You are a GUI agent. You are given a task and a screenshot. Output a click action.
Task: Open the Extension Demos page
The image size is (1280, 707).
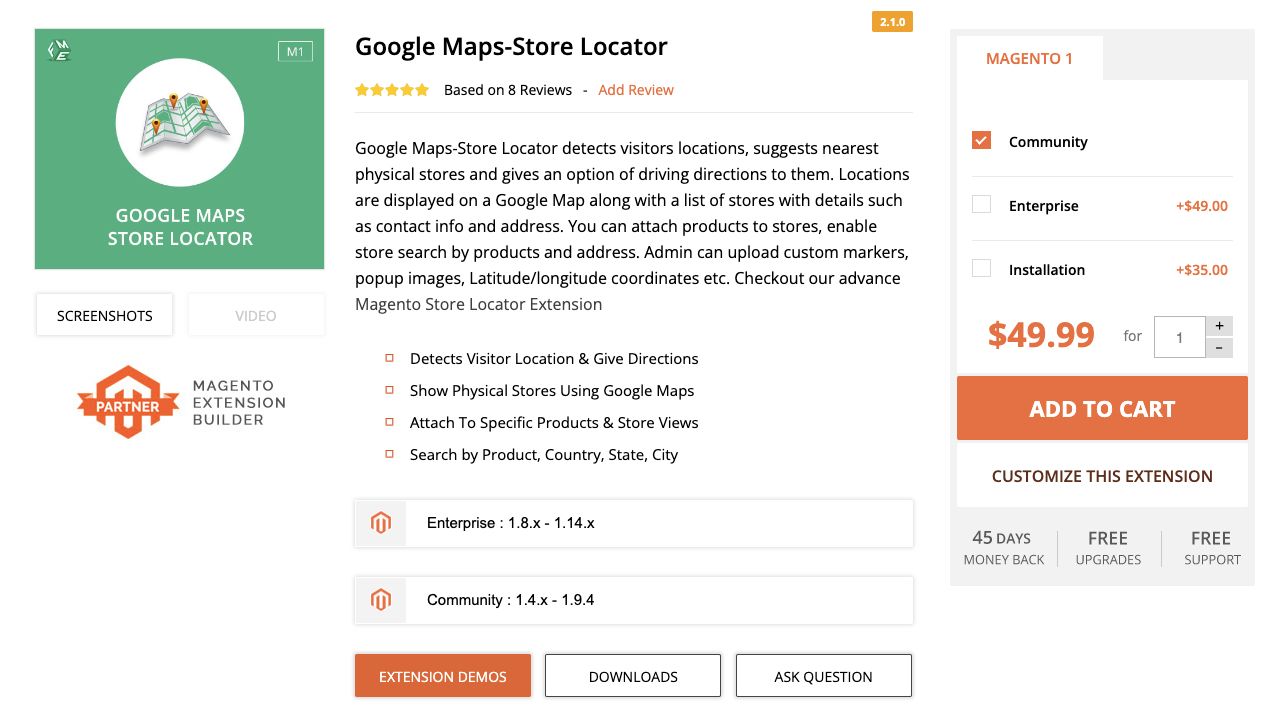coord(442,676)
